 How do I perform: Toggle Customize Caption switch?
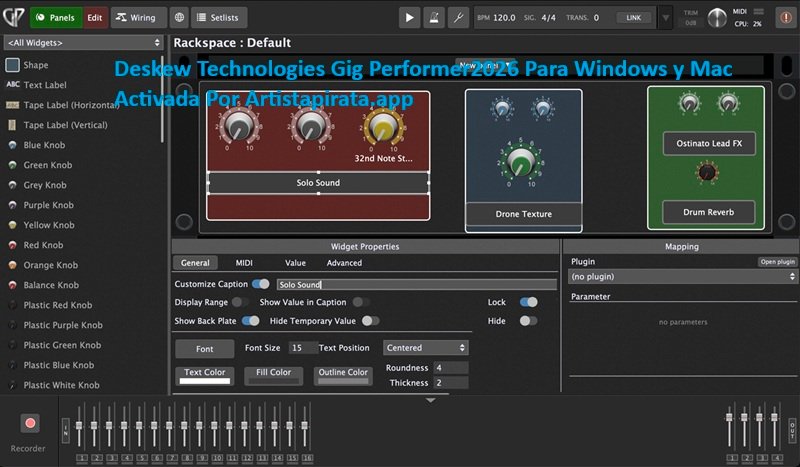coord(261,284)
